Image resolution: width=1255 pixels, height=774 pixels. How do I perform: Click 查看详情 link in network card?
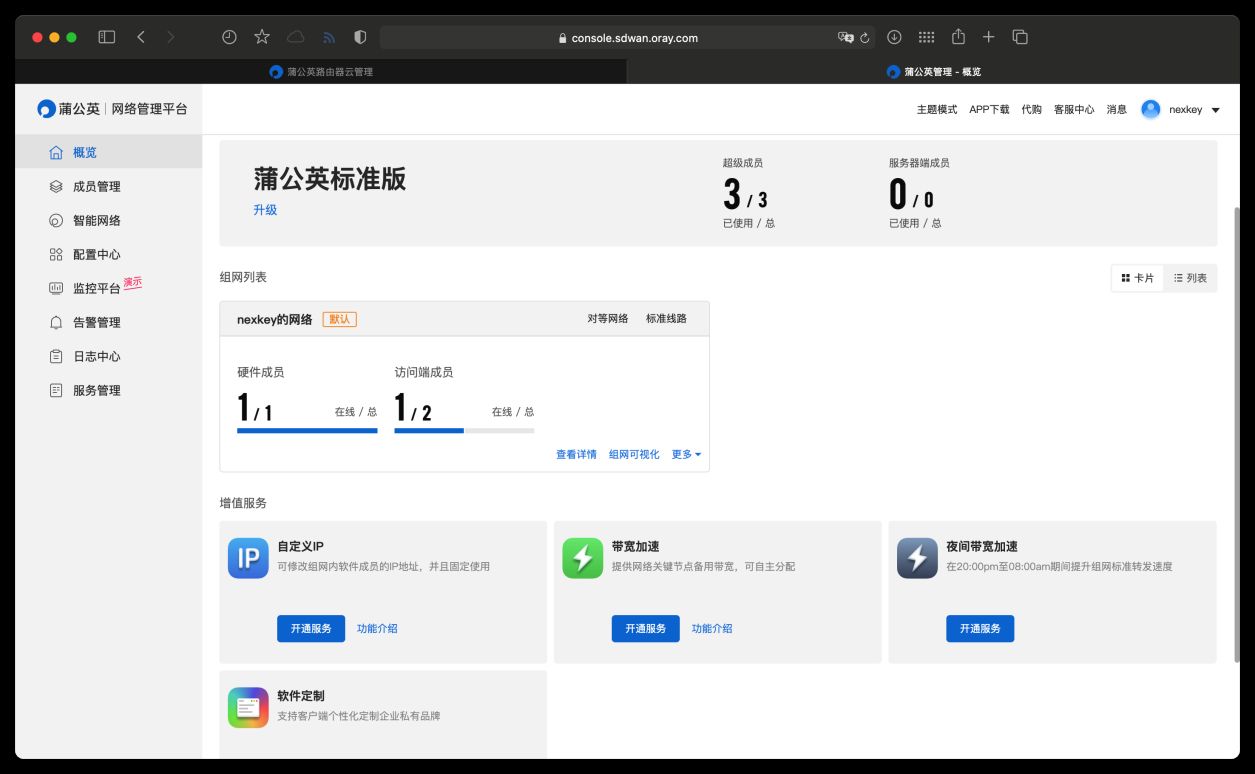[x=576, y=455]
